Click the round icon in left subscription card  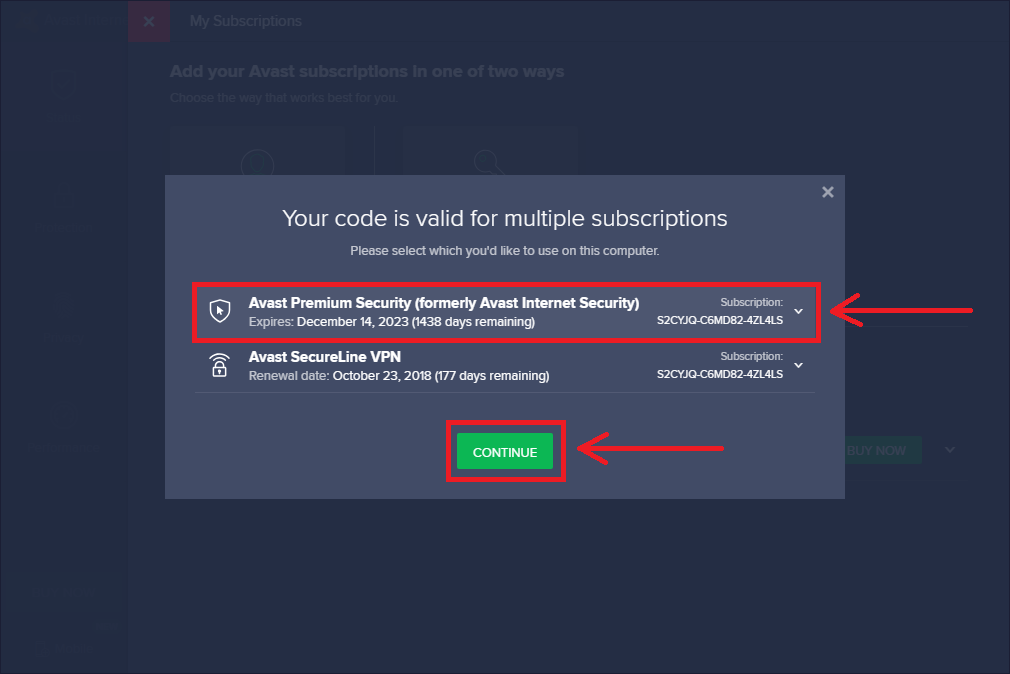258,160
